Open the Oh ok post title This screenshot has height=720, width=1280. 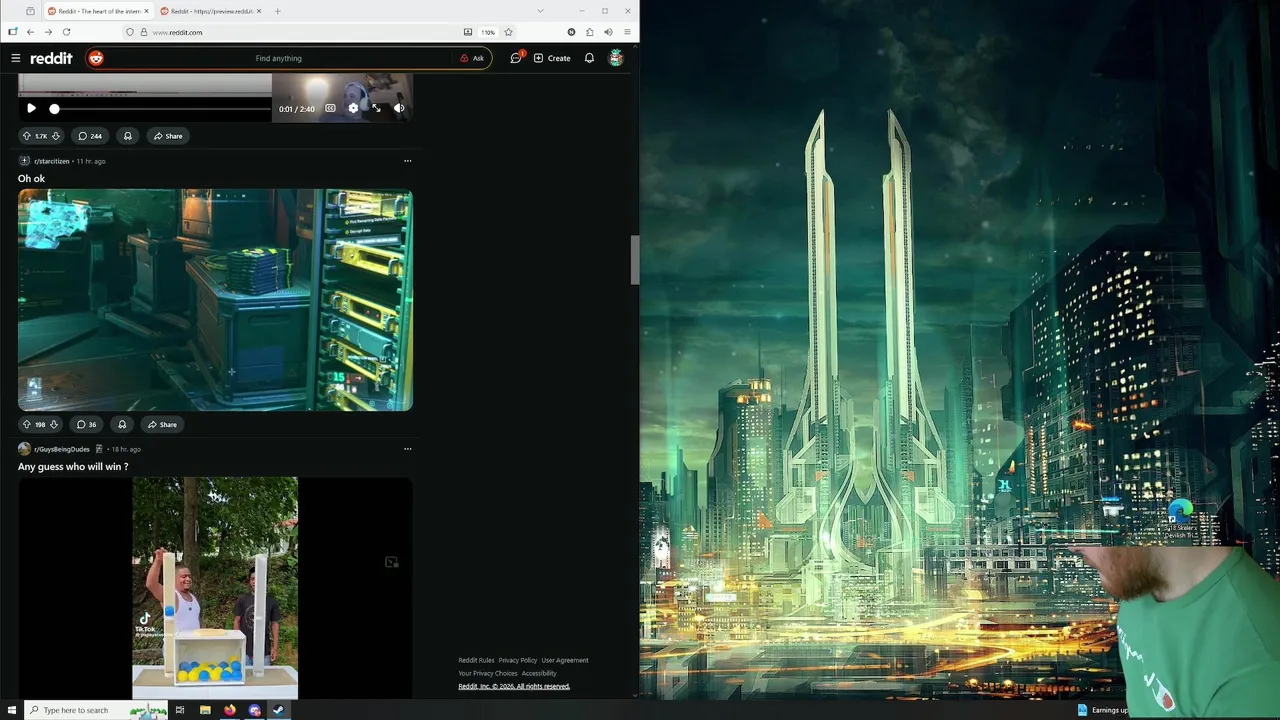click(31, 179)
